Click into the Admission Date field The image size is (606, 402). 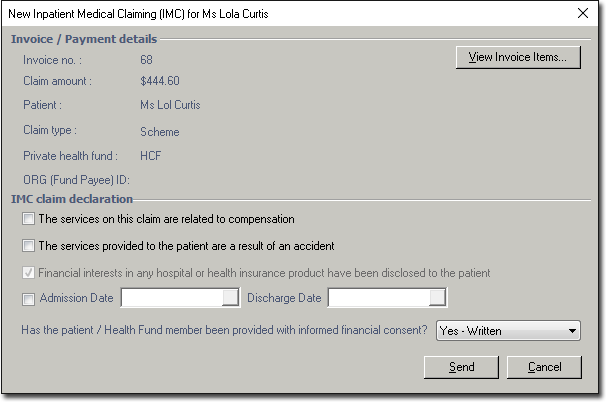pyautogui.click(x=171, y=298)
